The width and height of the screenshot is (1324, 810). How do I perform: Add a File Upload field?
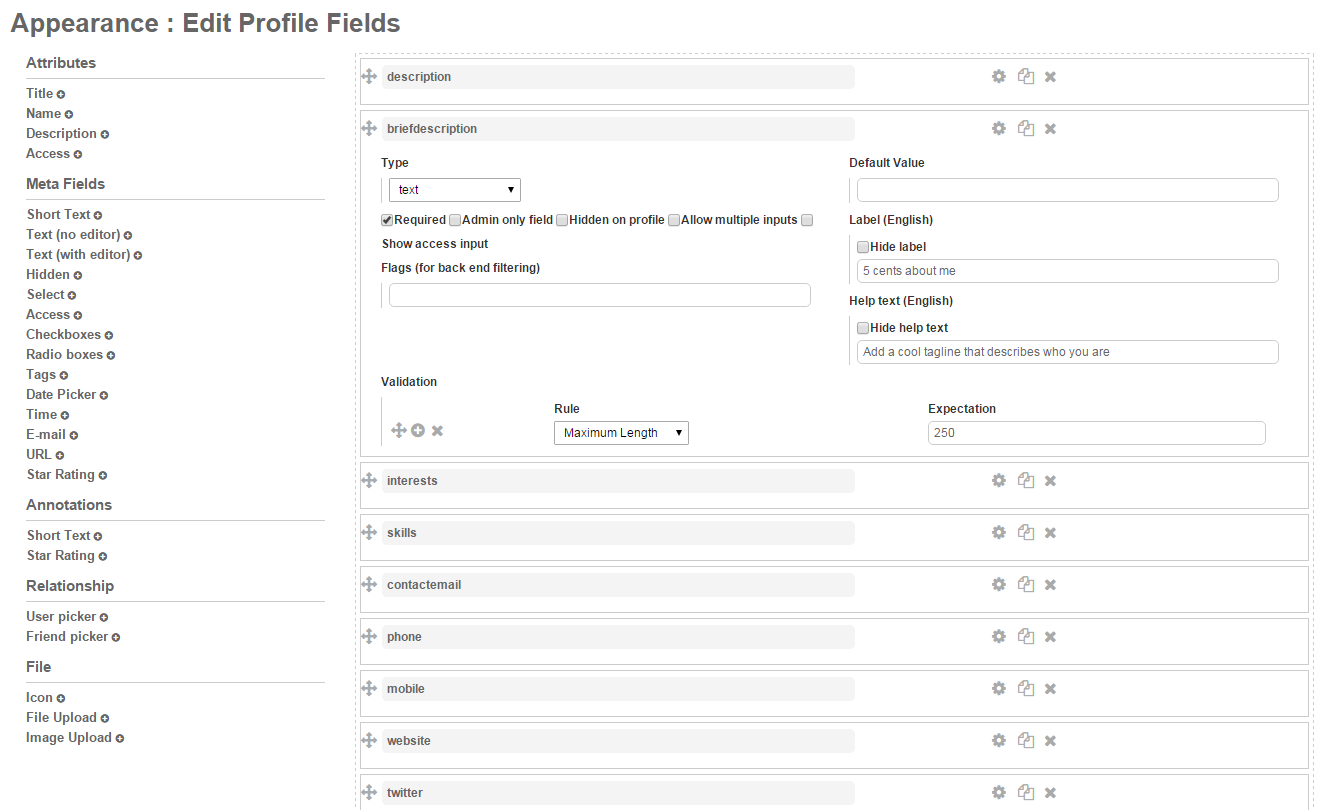pos(105,718)
